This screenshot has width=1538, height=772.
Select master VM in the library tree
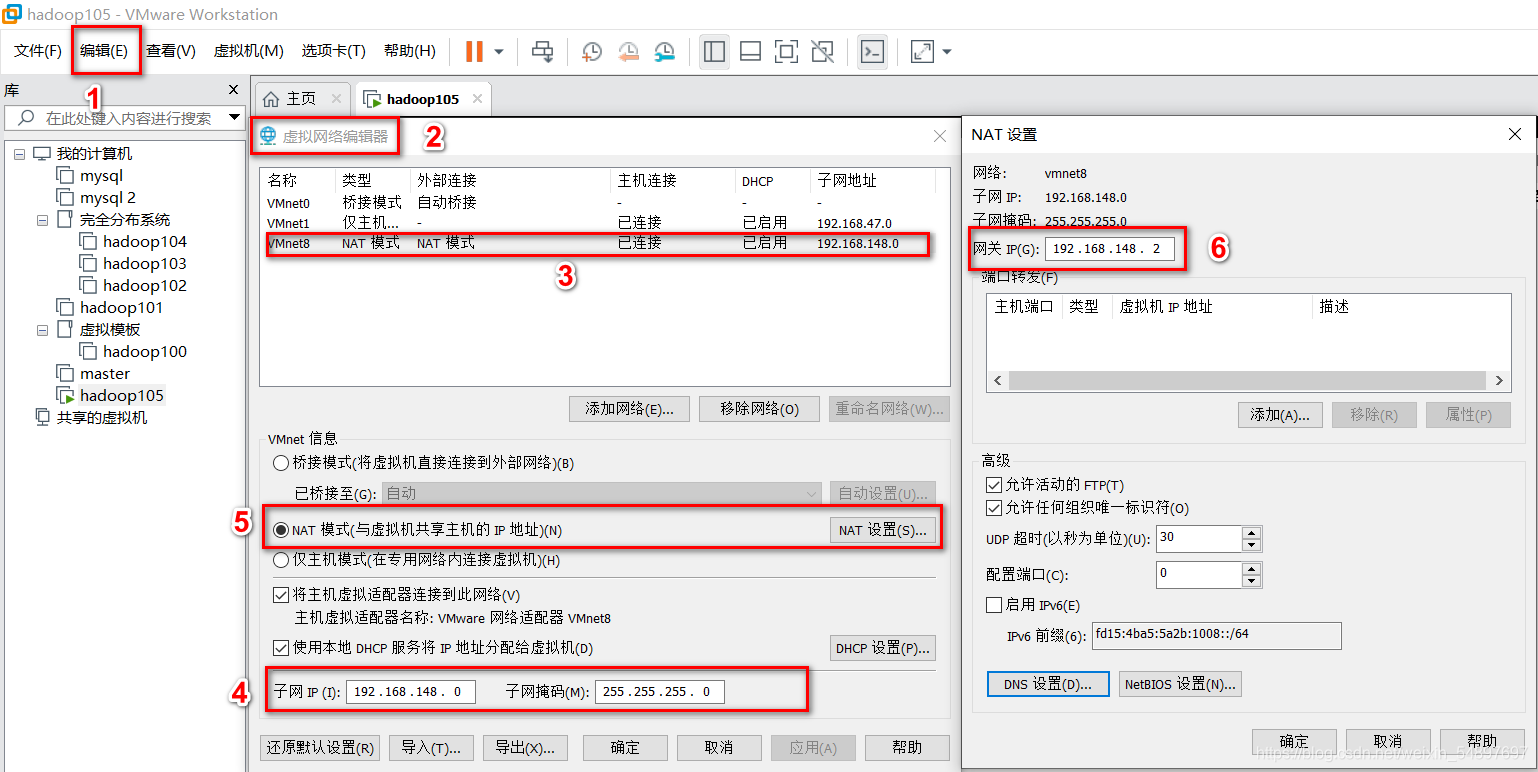tap(105, 374)
